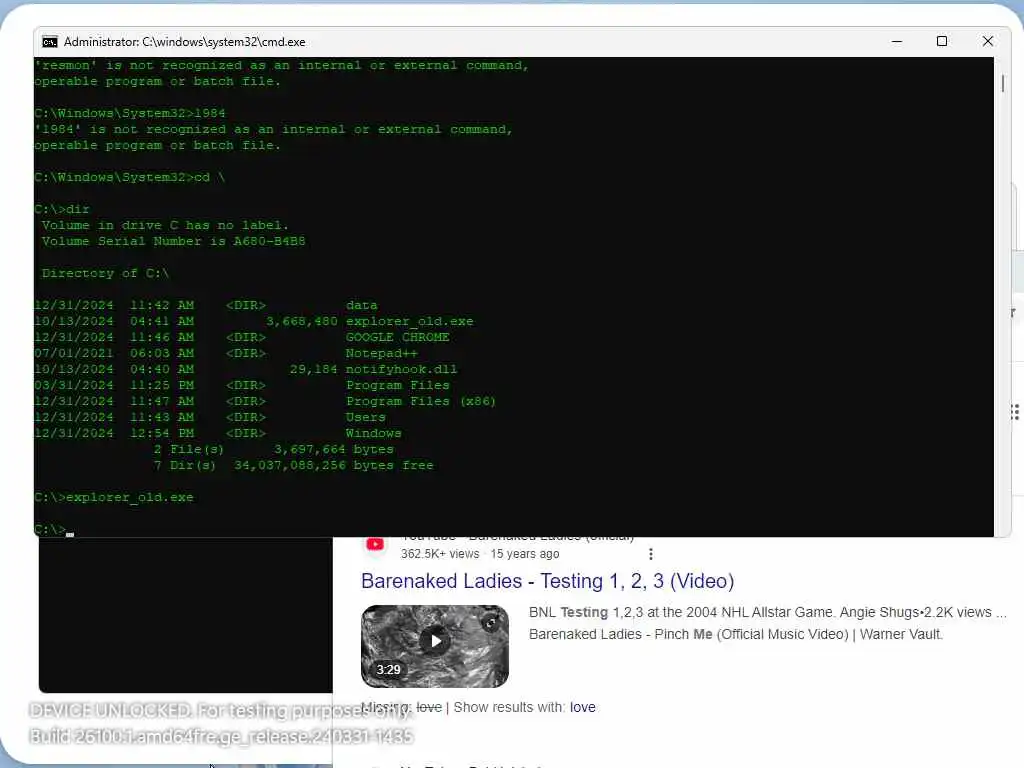Click the '3,697,664 bytes' file total text
The height and width of the screenshot is (768, 1024).
point(334,449)
